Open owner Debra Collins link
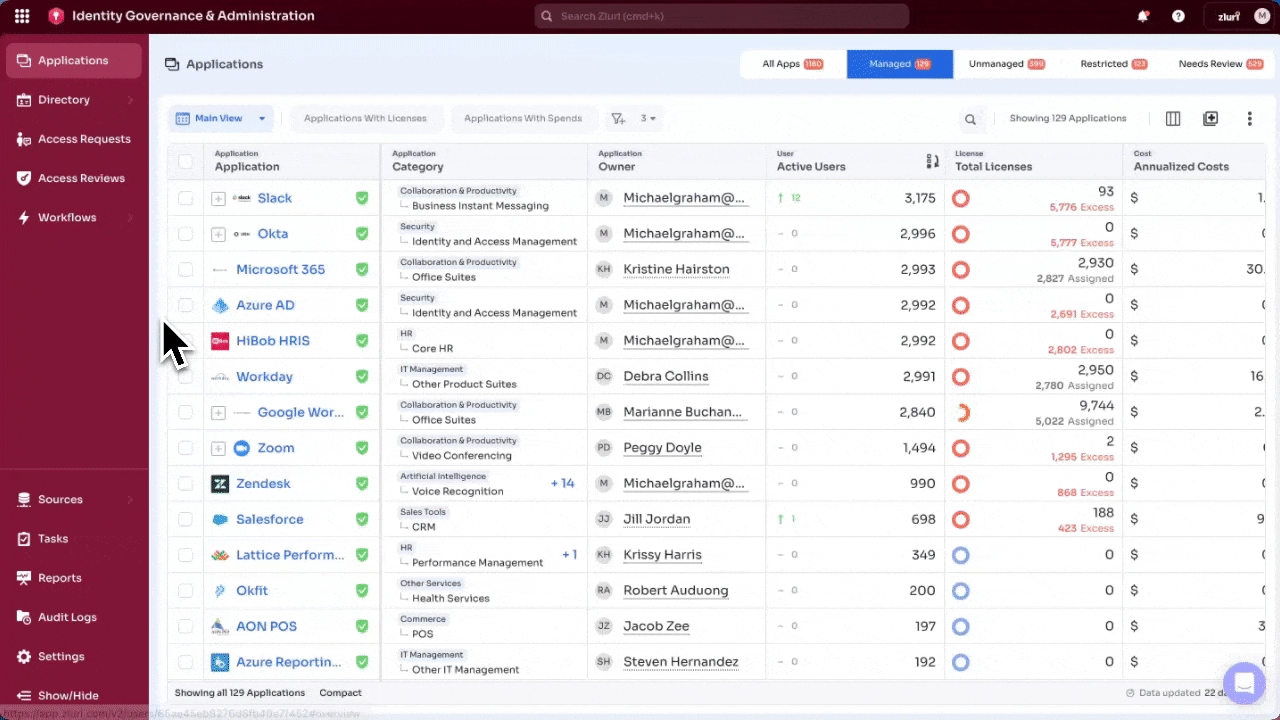 point(666,377)
